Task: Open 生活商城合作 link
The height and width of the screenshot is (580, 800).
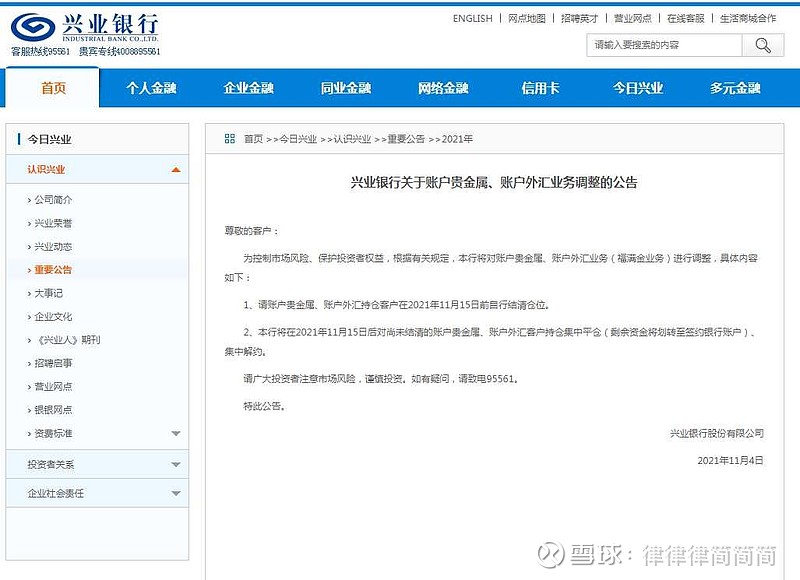Action: click(748, 18)
